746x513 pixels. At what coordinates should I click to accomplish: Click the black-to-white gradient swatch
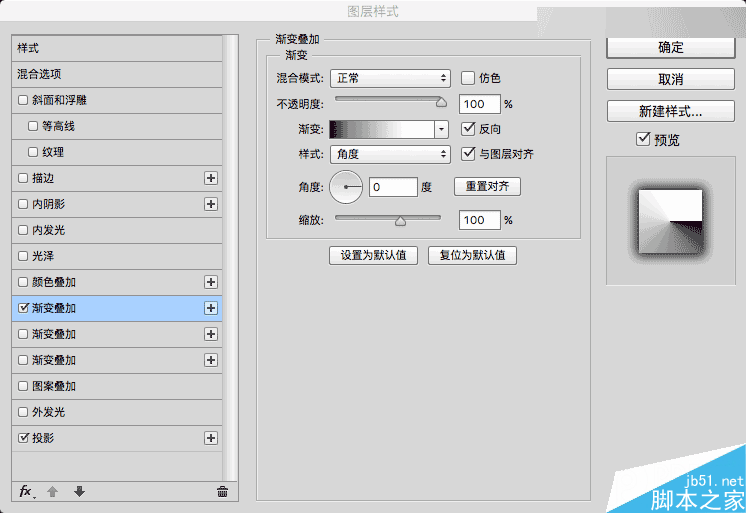pos(382,129)
